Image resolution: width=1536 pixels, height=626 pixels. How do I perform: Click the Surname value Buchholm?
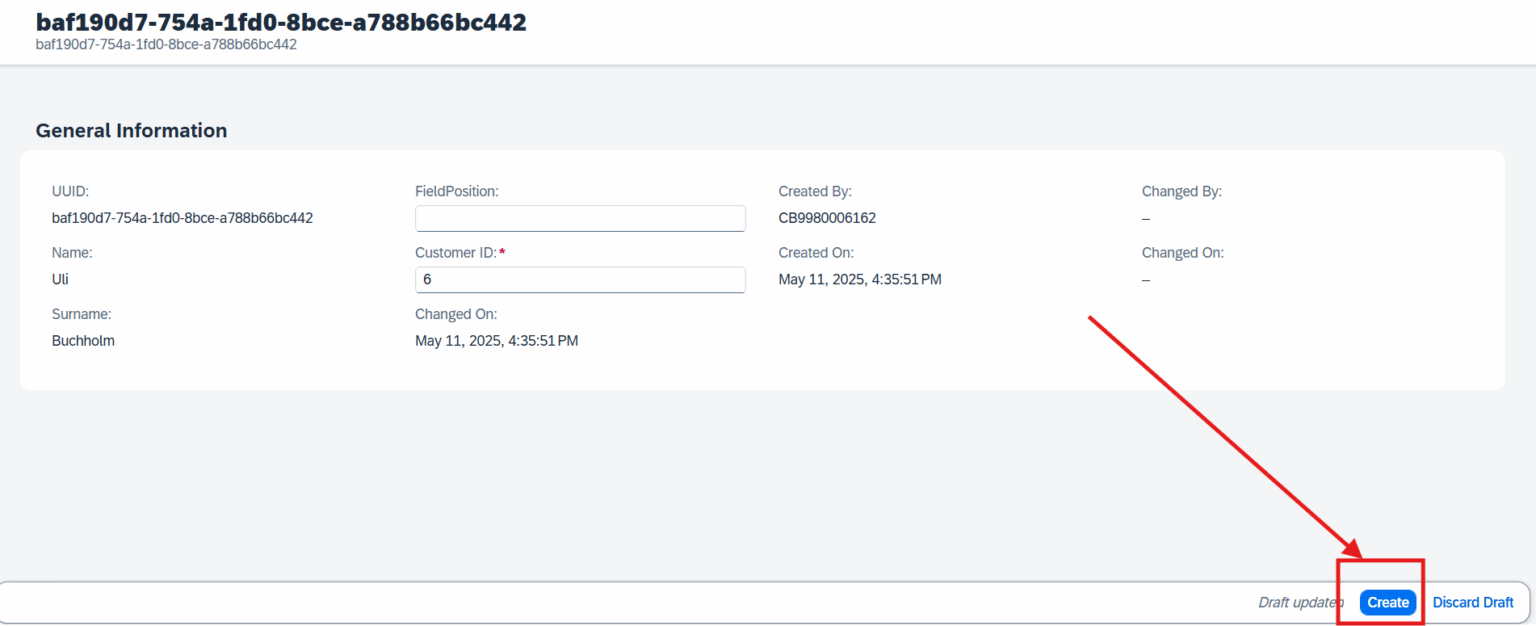(83, 341)
